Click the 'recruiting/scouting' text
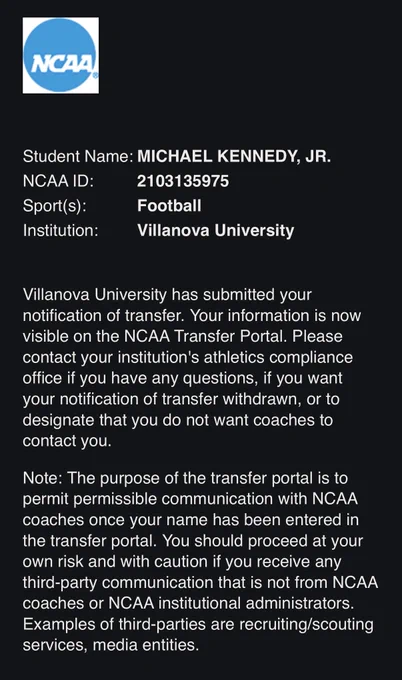Image resolution: width=402 pixels, height=680 pixels. 306,624
